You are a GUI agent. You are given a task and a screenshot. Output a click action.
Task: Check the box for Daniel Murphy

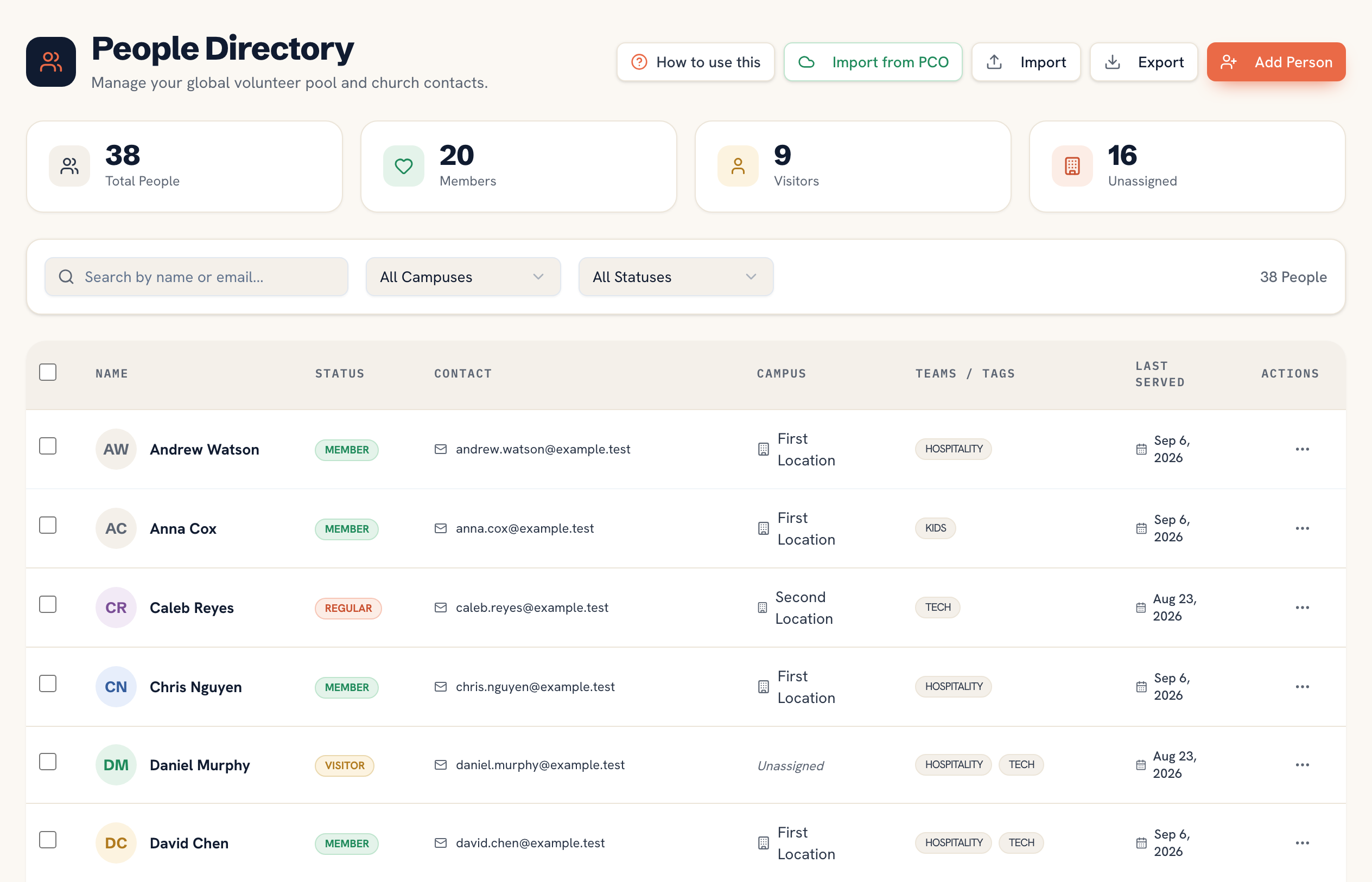click(48, 761)
